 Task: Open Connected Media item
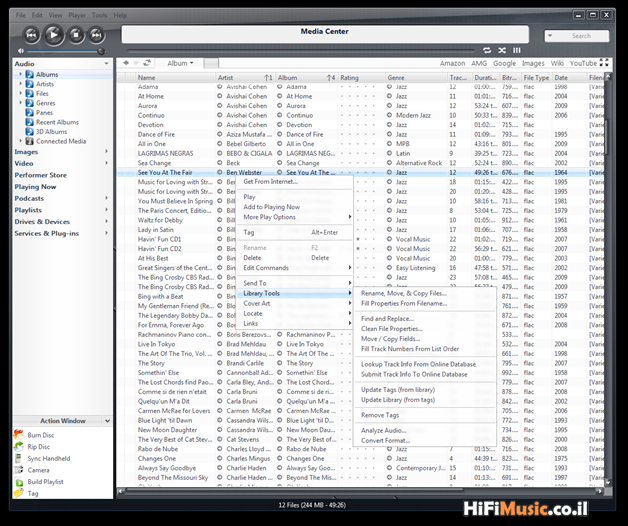[61, 141]
